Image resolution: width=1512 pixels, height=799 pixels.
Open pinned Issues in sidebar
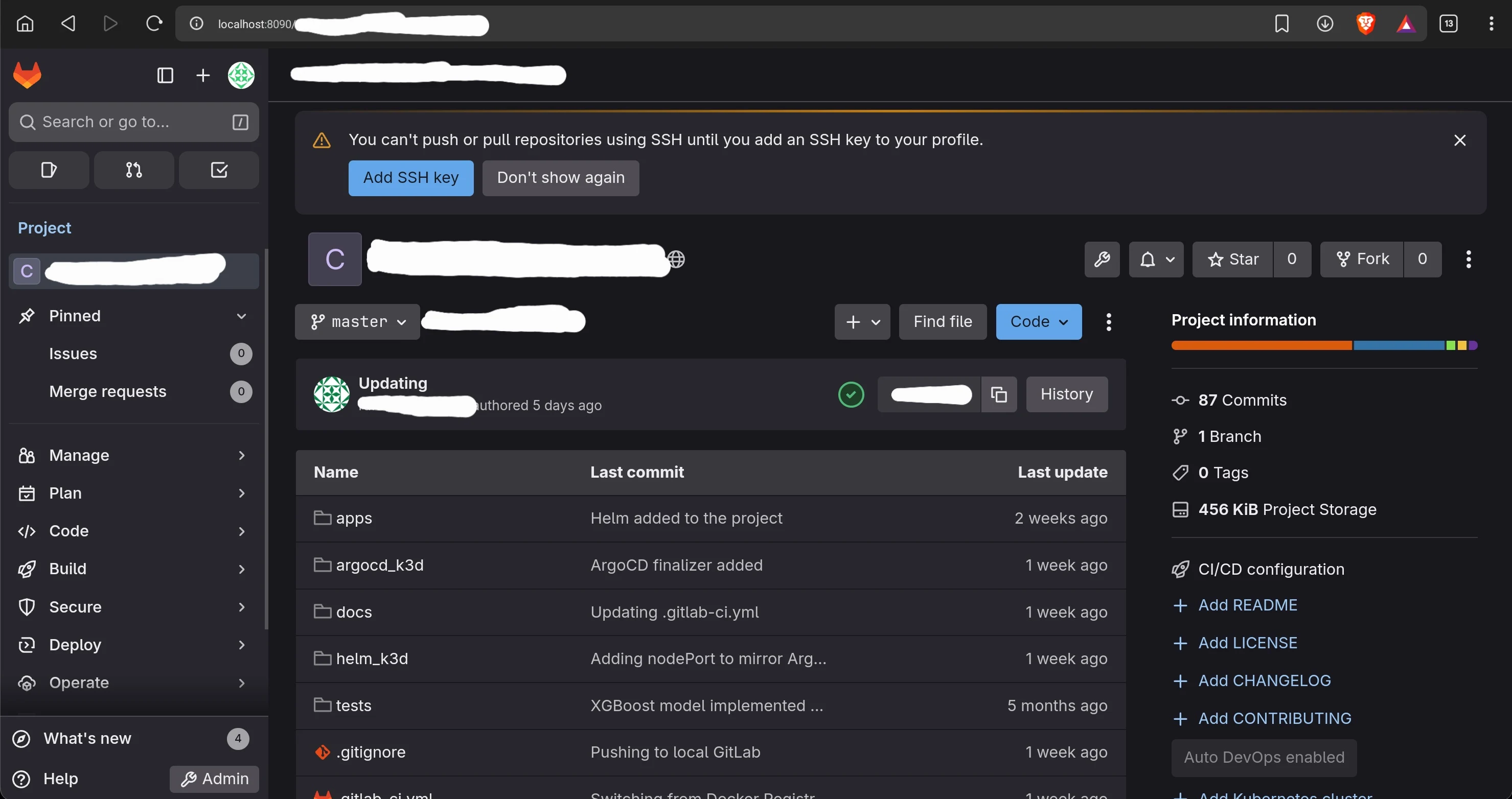click(134, 354)
